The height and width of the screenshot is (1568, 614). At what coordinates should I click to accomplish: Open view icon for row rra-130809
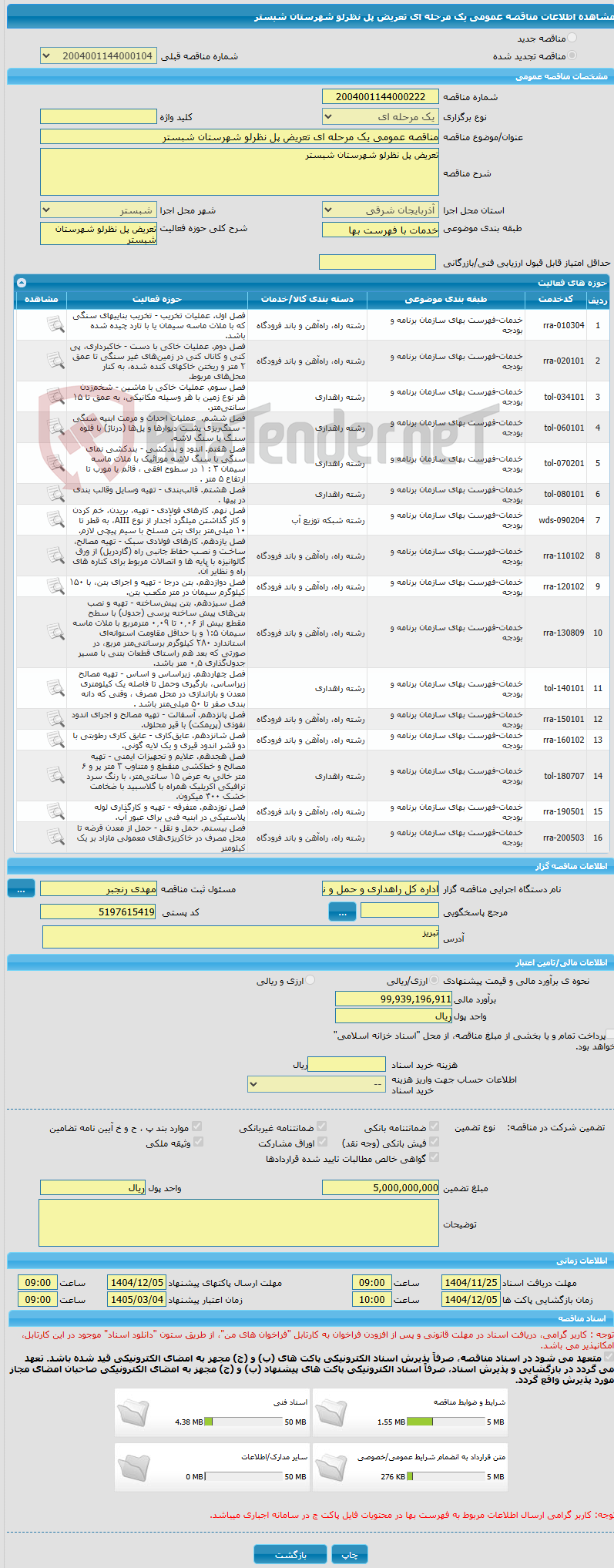[55, 633]
